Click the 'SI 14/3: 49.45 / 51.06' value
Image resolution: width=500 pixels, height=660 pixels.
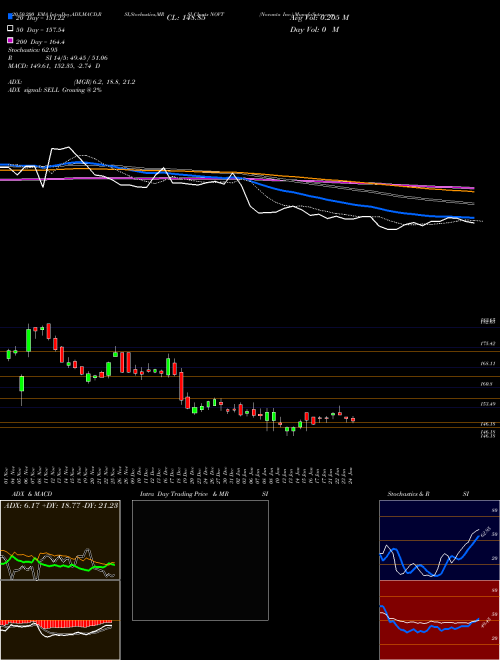point(76,58)
